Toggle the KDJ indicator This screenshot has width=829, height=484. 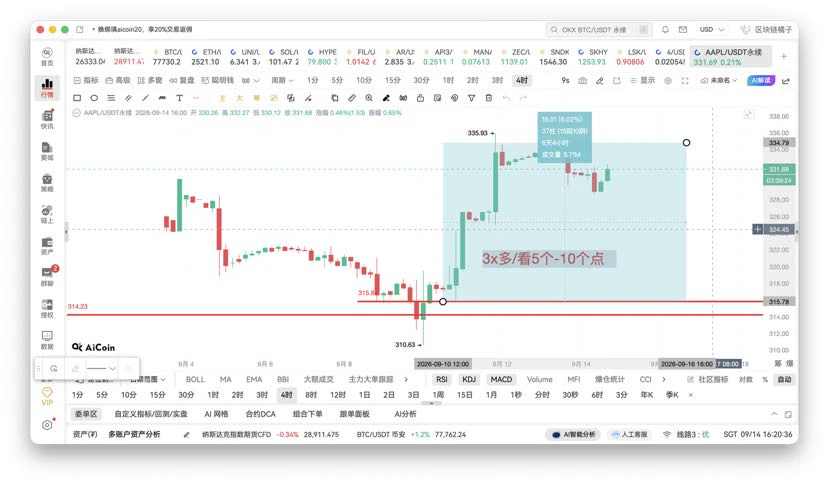[469, 379]
